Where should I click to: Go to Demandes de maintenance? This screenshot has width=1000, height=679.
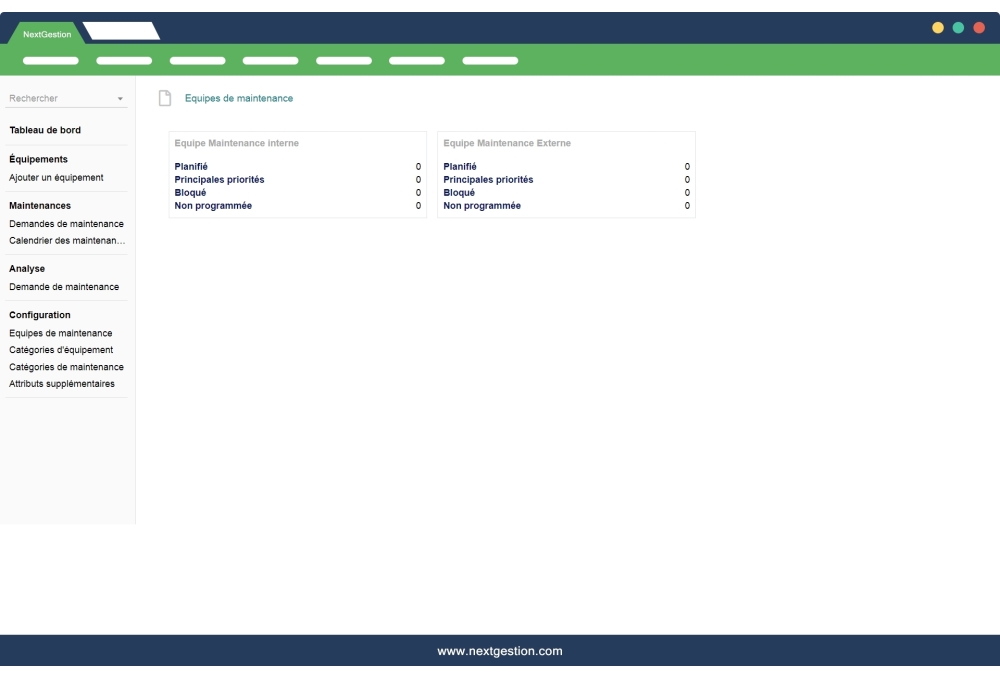point(66,223)
